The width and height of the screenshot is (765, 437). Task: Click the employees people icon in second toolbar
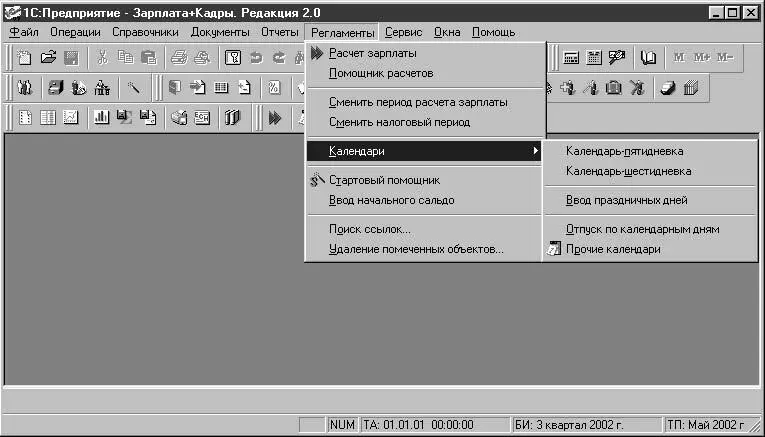tap(24, 88)
